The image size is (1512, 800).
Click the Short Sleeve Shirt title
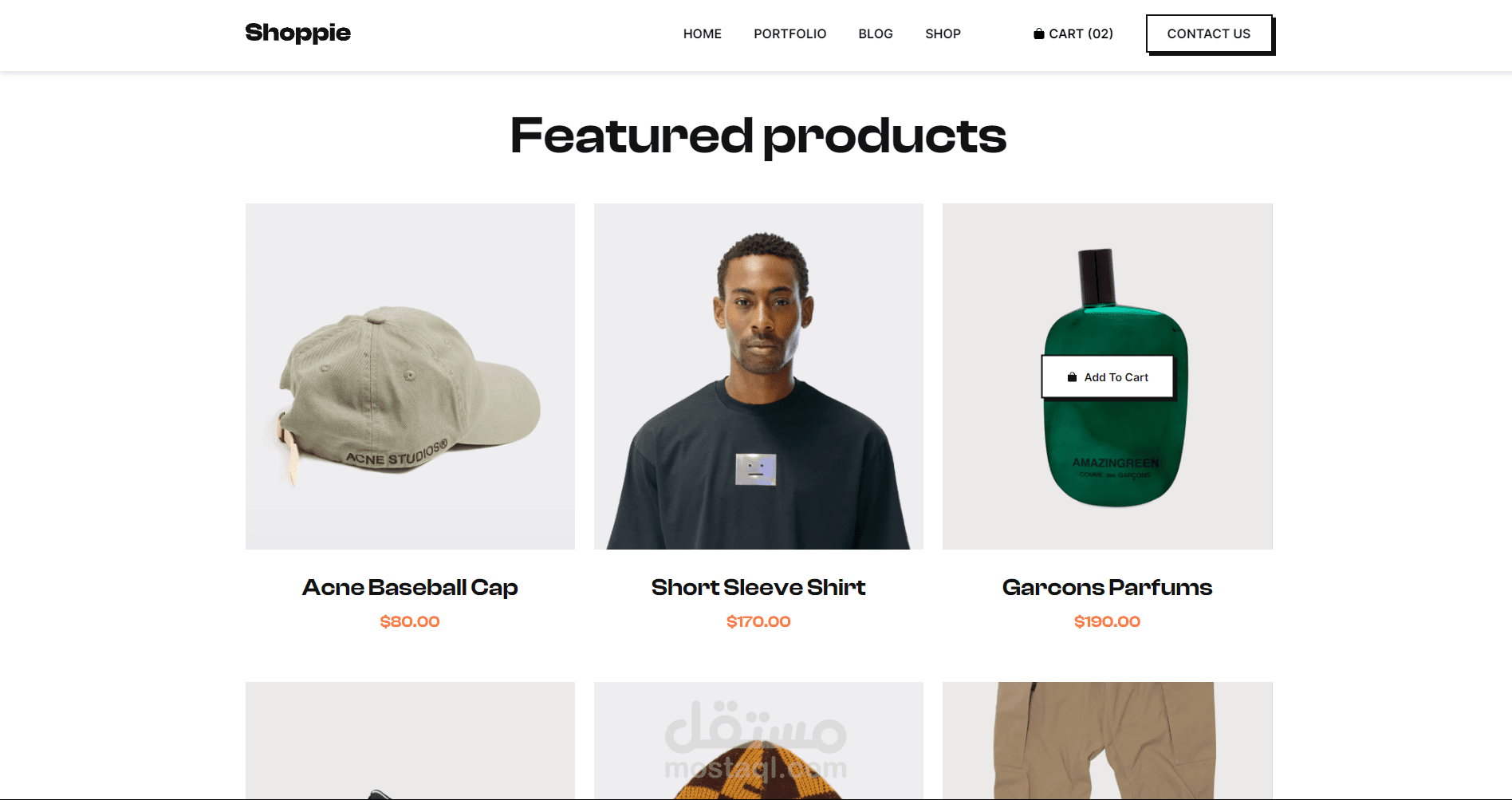[758, 588]
